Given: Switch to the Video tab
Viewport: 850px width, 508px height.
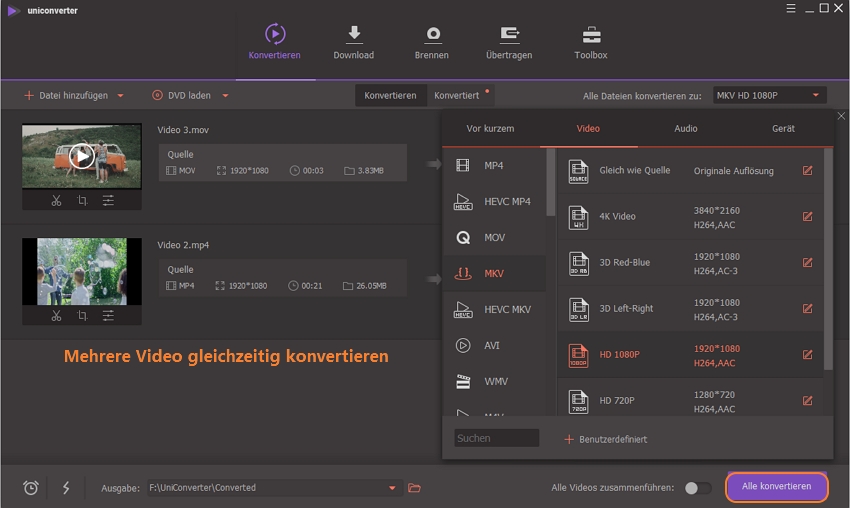Looking at the screenshot, I should tap(588, 128).
